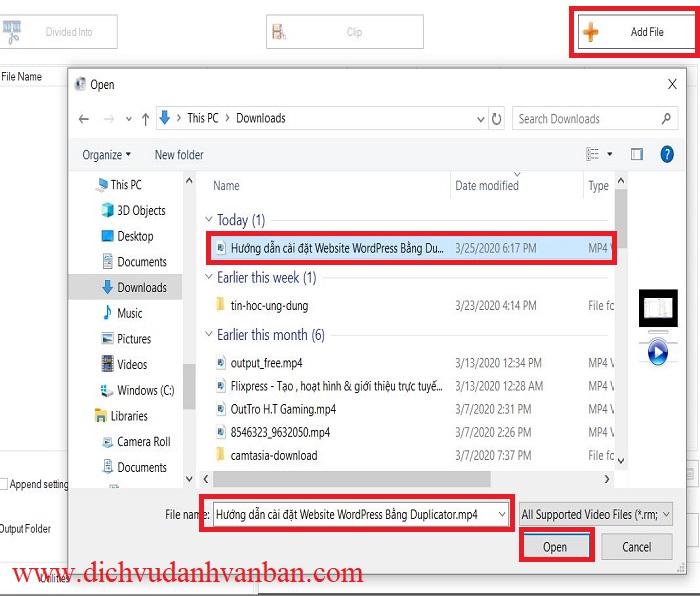
Task: Show the preview pane
Action: (637, 154)
